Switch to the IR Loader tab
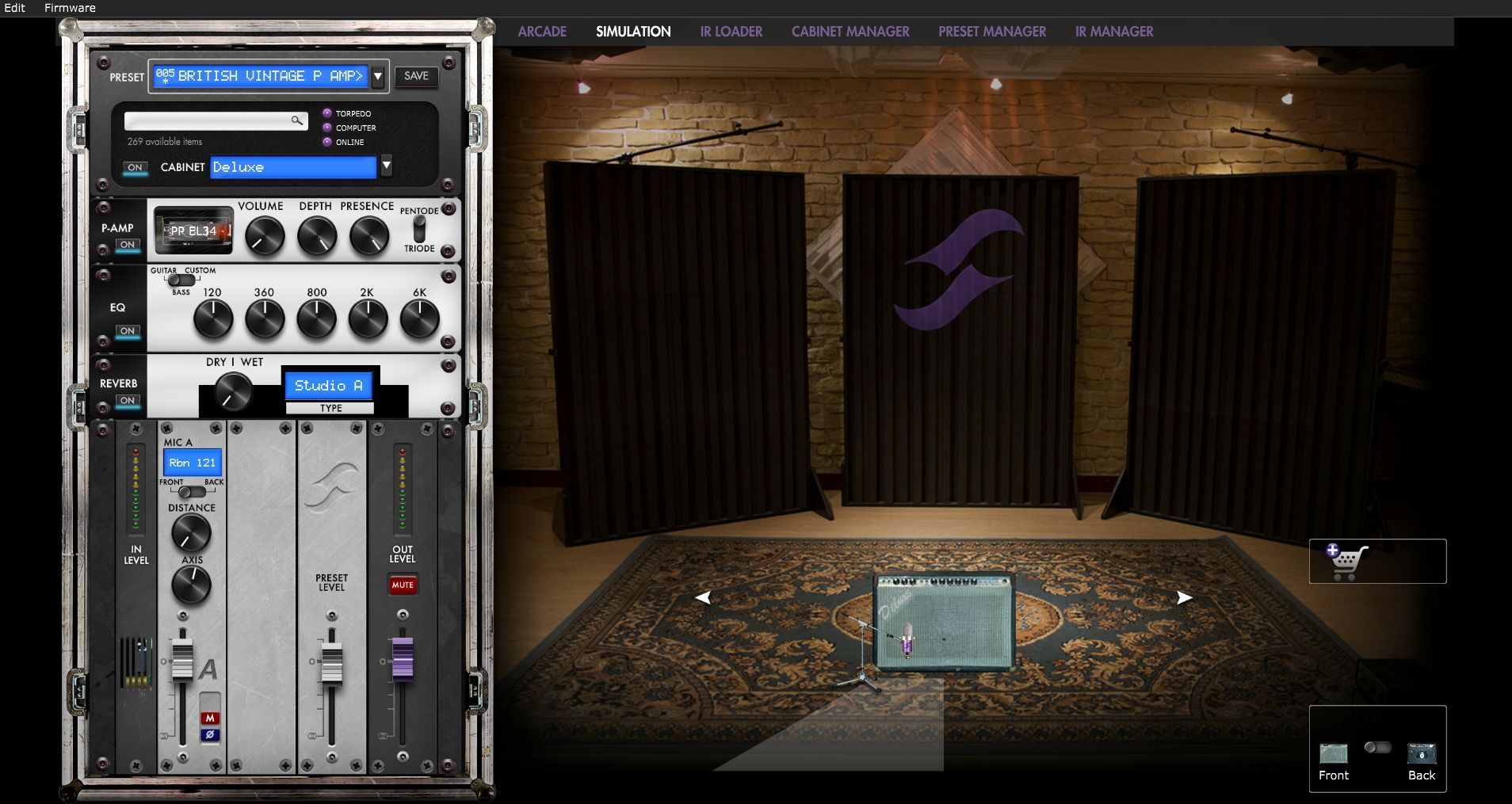The height and width of the screenshot is (804, 1512). pyautogui.click(x=731, y=32)
